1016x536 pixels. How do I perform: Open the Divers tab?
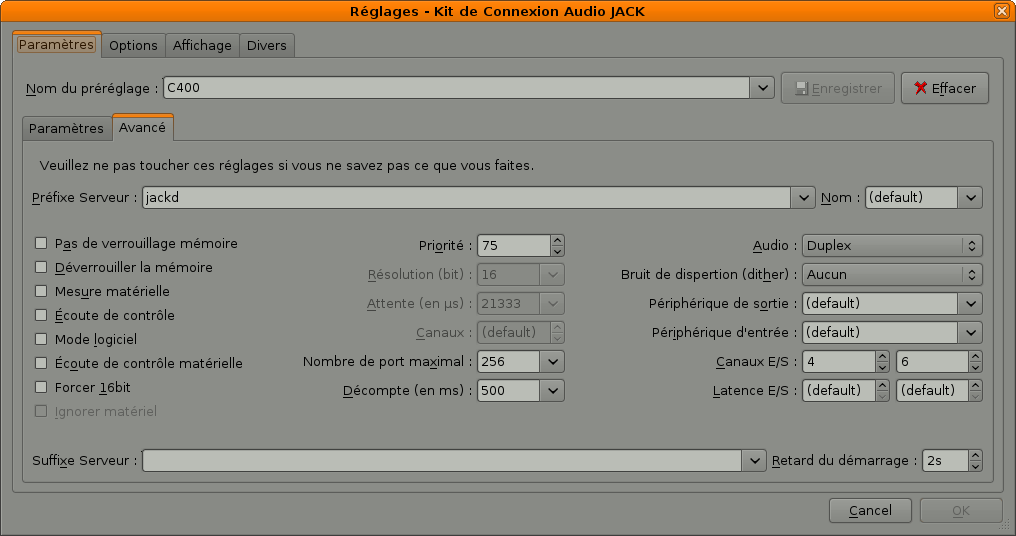[x=266, y=45]
